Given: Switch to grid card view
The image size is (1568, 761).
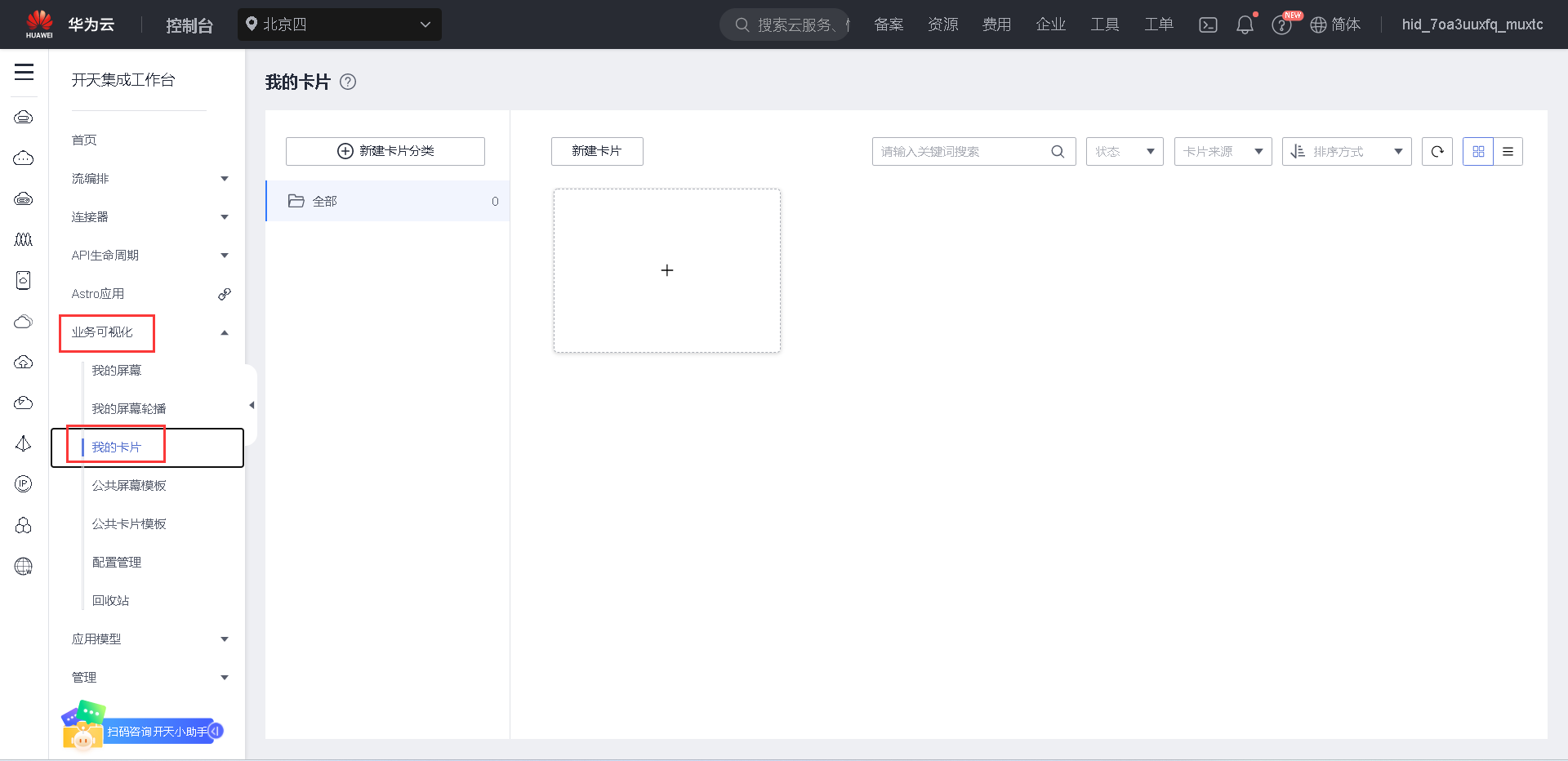Looking at the screenshot, I should 1478,151.
